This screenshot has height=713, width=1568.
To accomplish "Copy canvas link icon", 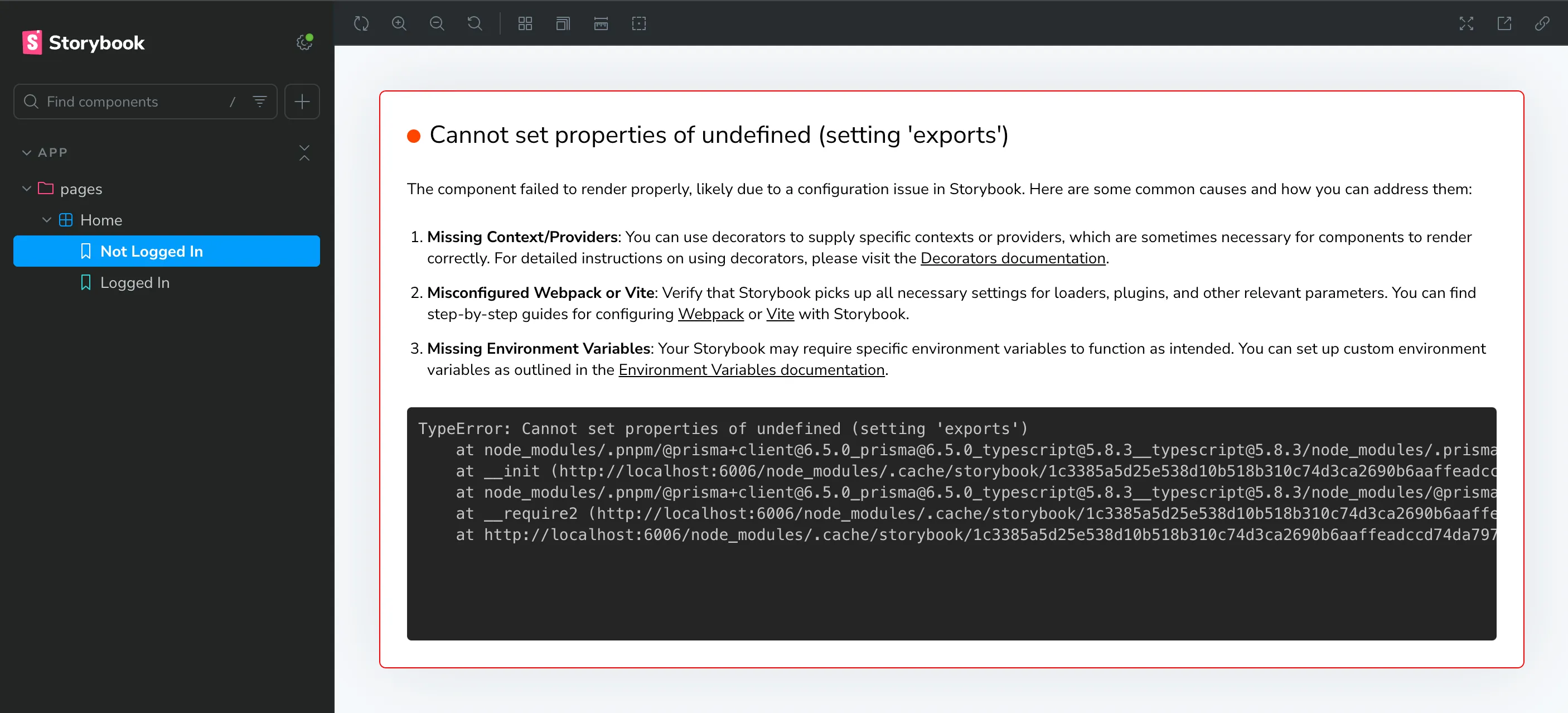I will pyautogui.click(x=1541, y=24).
